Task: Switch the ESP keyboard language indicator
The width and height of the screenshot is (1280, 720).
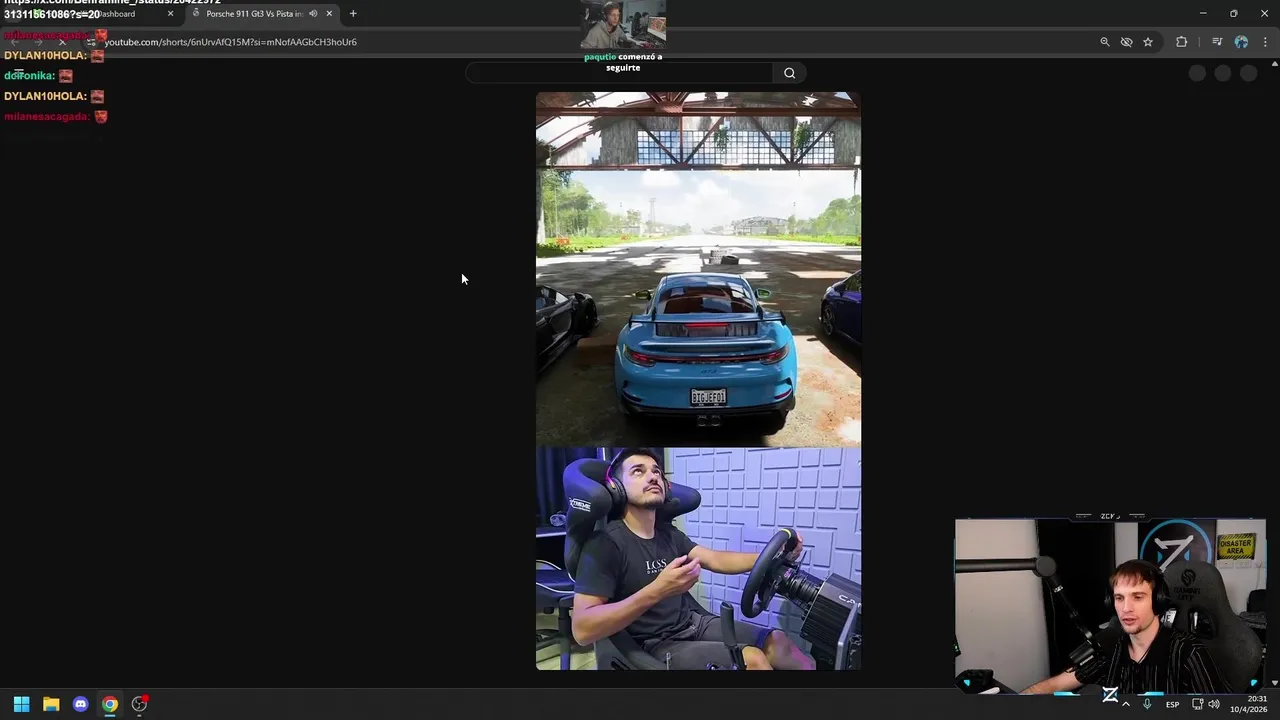Action: tap(1172, 704)
